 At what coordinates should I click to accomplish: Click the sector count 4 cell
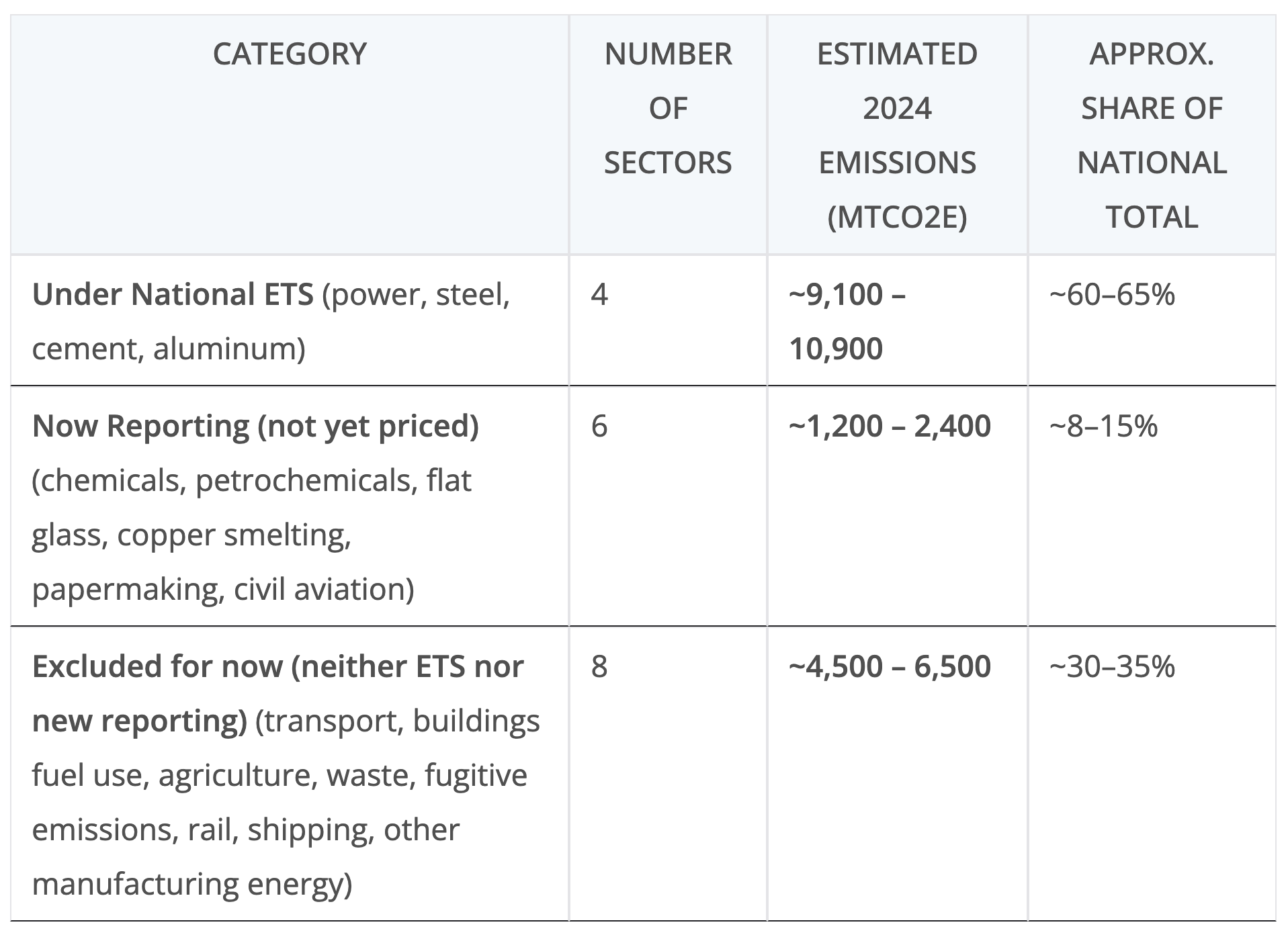click(599, 294)
